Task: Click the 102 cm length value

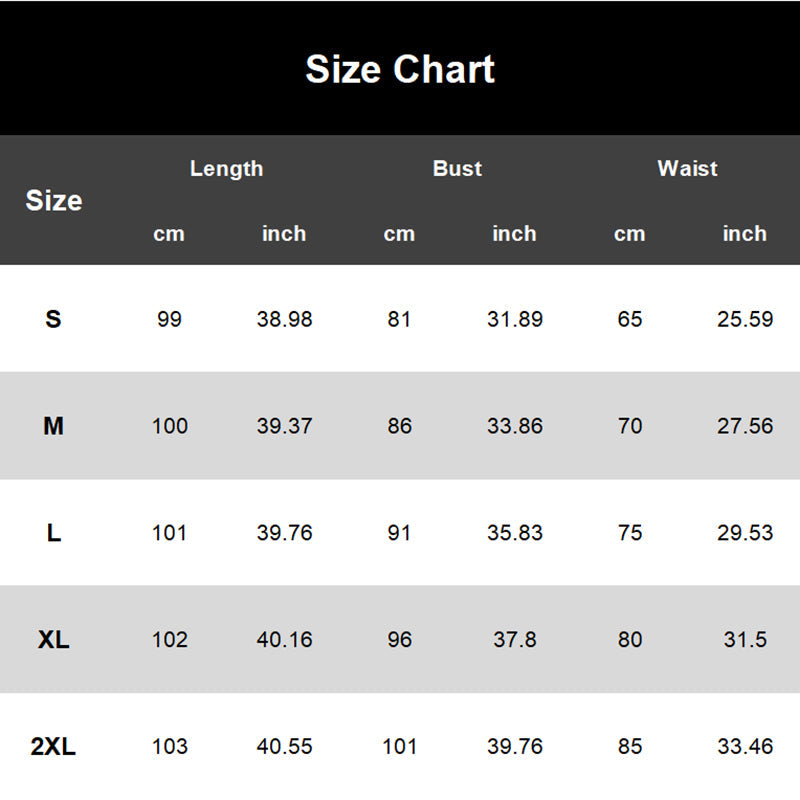Action: click(169, 640)
